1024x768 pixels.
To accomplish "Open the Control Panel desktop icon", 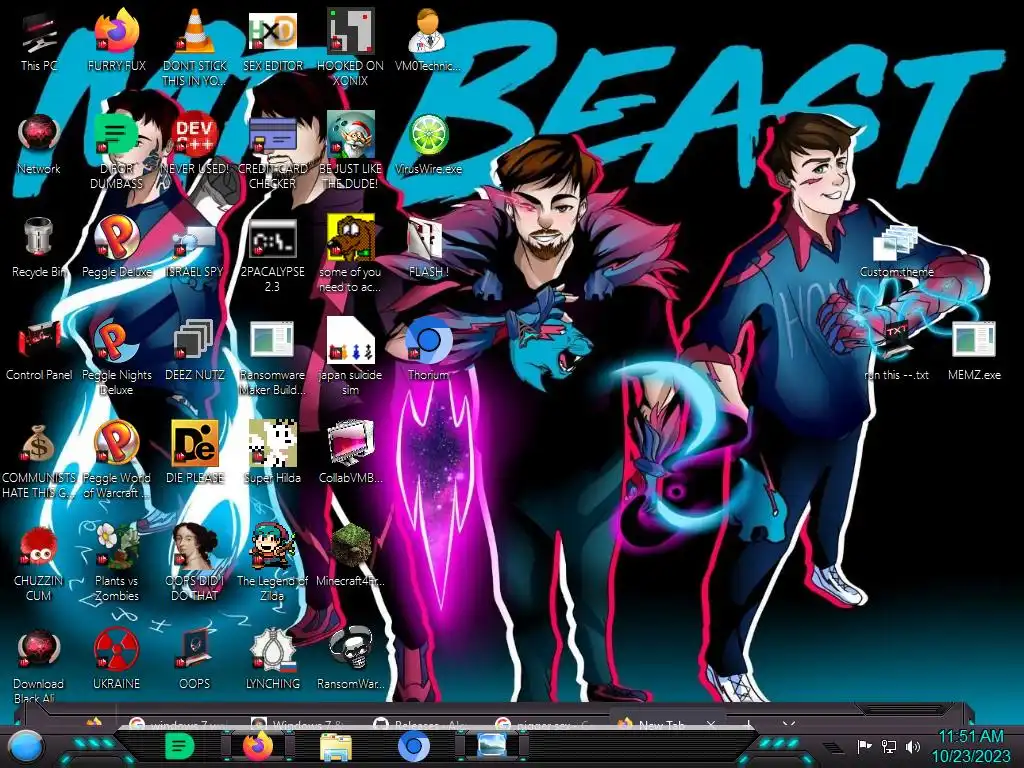I will (x=39, y=349).
